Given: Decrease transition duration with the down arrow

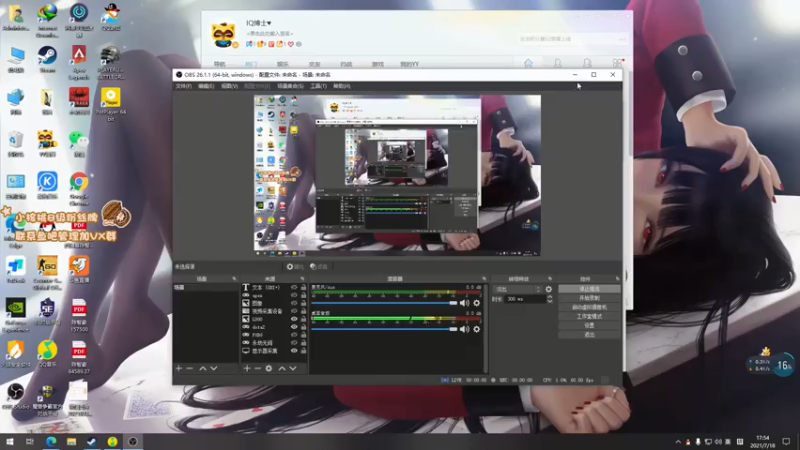Looking at the screenshot, I should (x=549, y=302).
